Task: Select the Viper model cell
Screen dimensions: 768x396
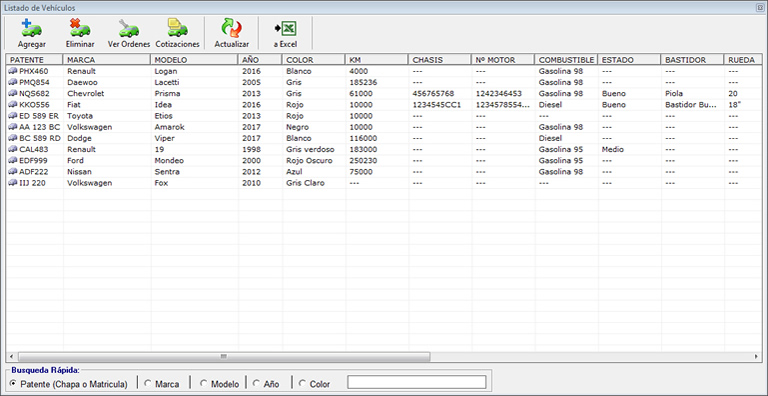Action: (x=164, y=138)
